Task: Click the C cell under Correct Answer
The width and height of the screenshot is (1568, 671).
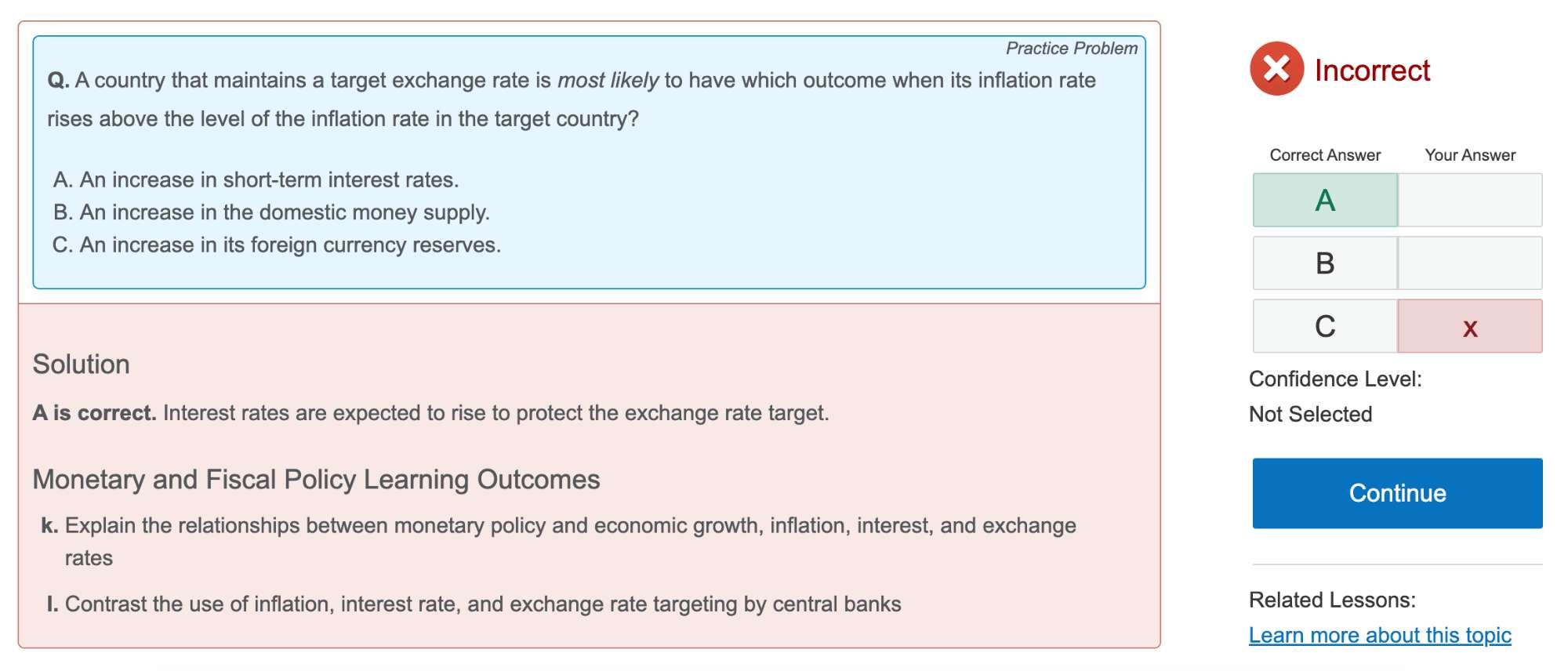Action: pyautogui.click(x=1325, y=326)
